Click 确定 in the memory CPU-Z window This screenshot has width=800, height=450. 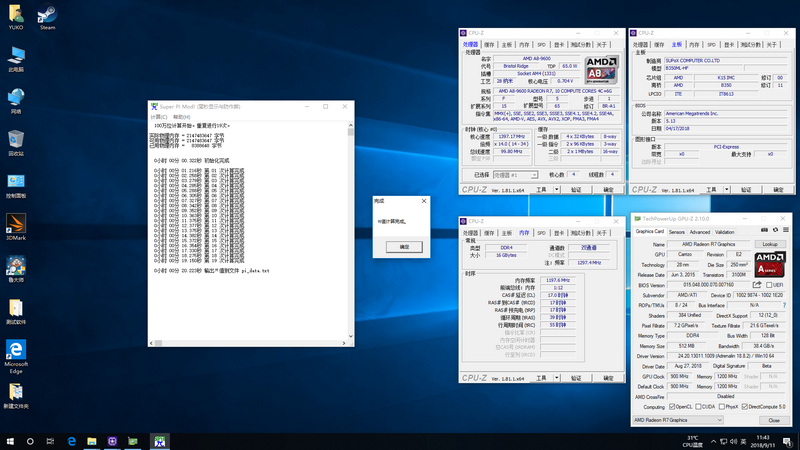click(x=608, y=378)
